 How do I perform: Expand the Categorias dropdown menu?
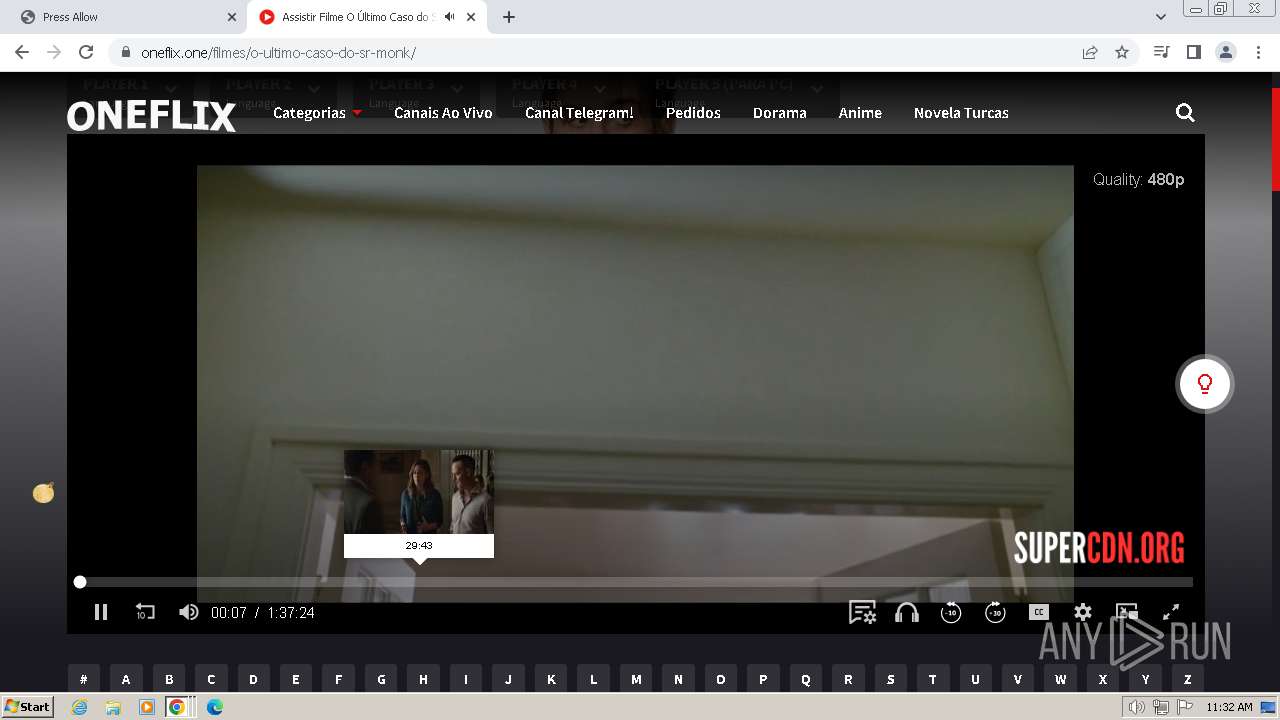[317, 113]
